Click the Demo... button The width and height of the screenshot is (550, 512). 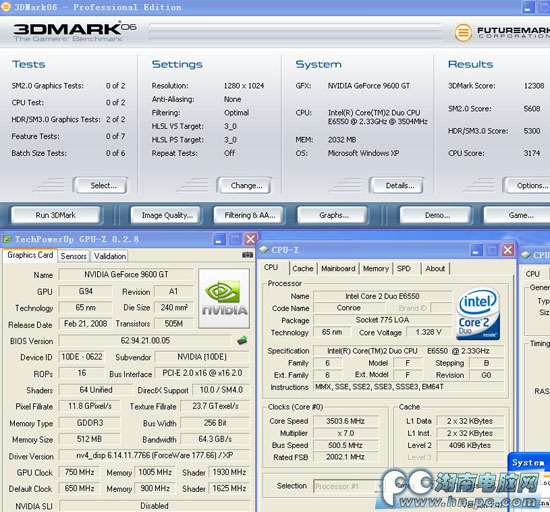coord(435,215)
